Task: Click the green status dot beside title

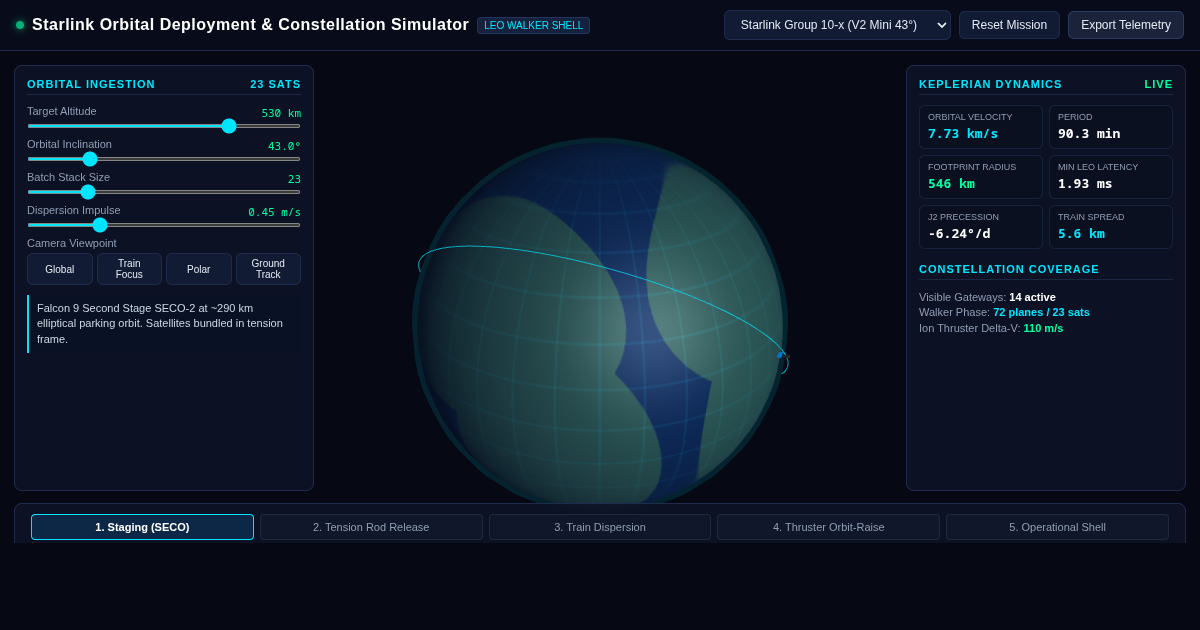Action: pos(20,25)
